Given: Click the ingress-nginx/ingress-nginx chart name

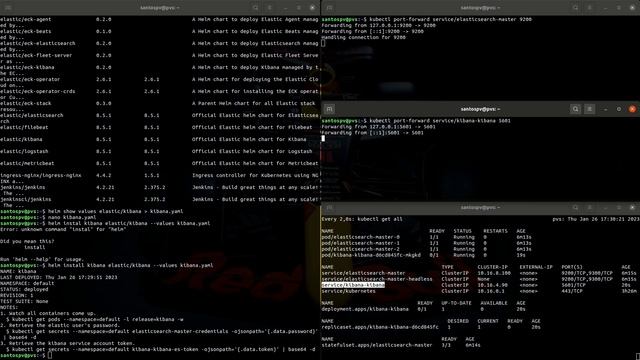Looking at the screenshot, I should [40, 176].
